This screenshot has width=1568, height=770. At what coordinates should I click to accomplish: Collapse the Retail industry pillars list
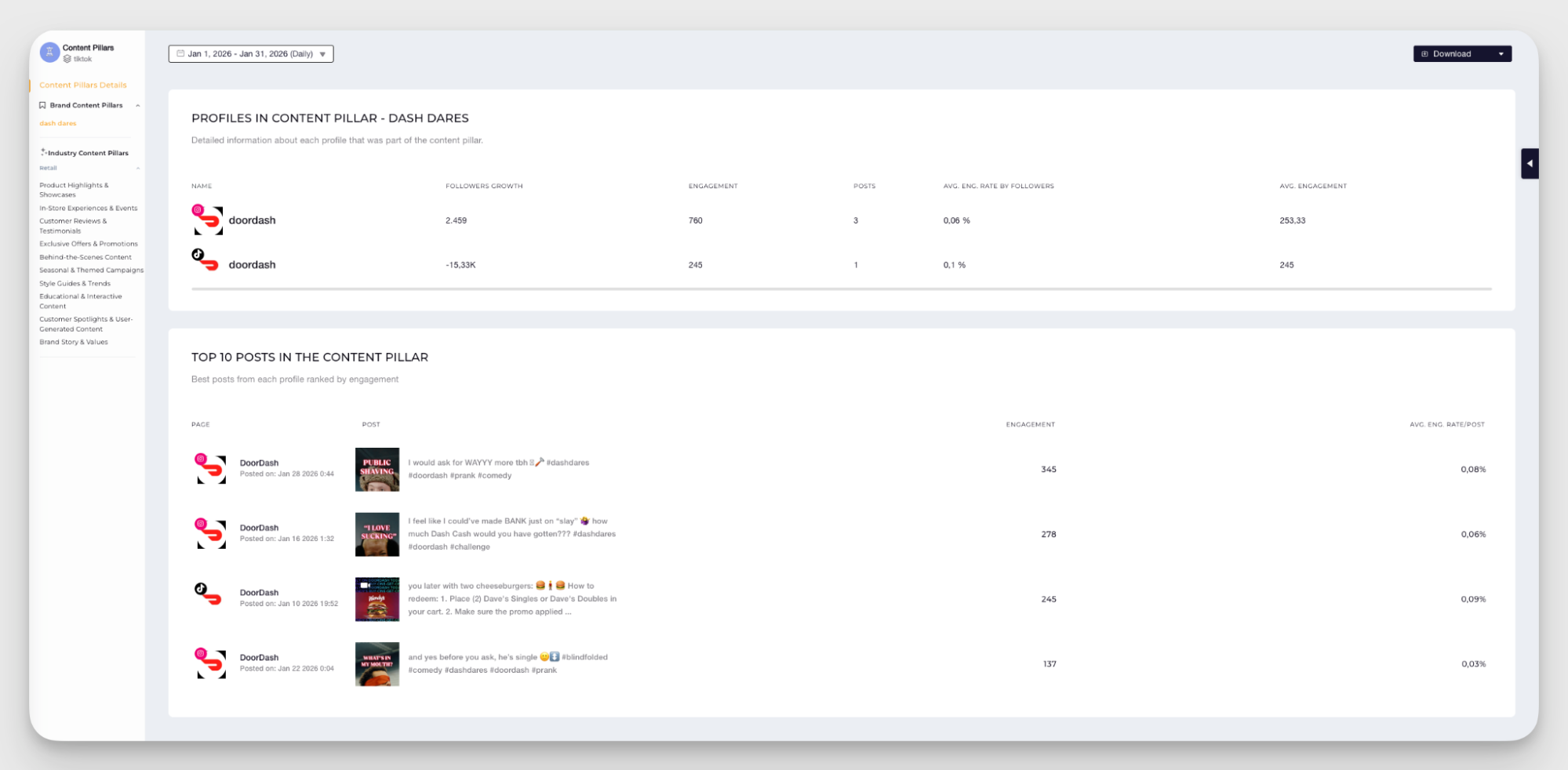pos(138,167)
